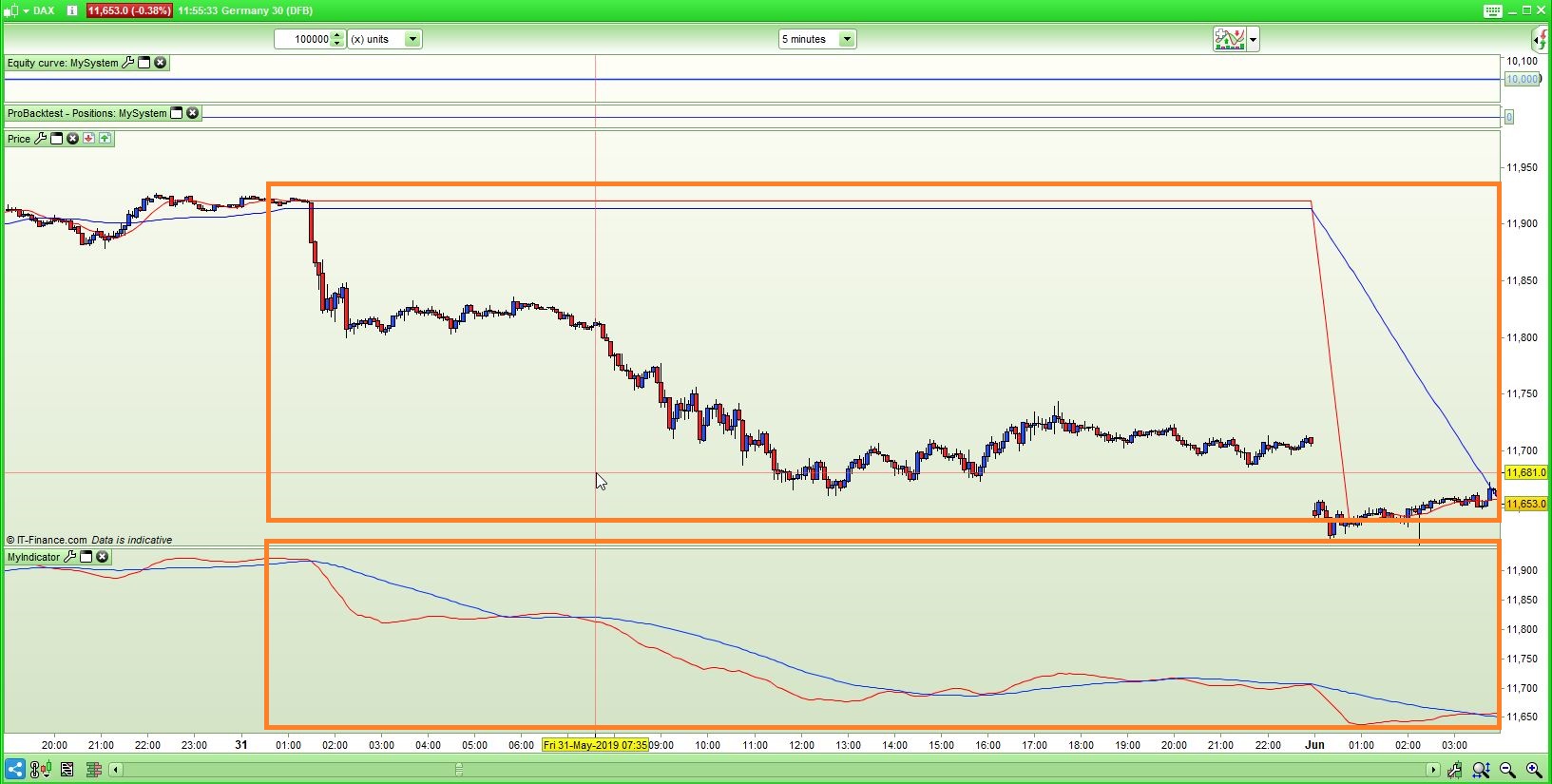The image size is (1552, 784).
Task: Open the (x) units dropdown
Action: (384, 39)
